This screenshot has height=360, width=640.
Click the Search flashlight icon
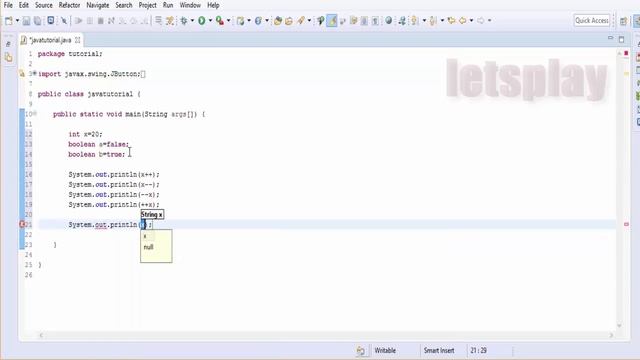[301, 21]
